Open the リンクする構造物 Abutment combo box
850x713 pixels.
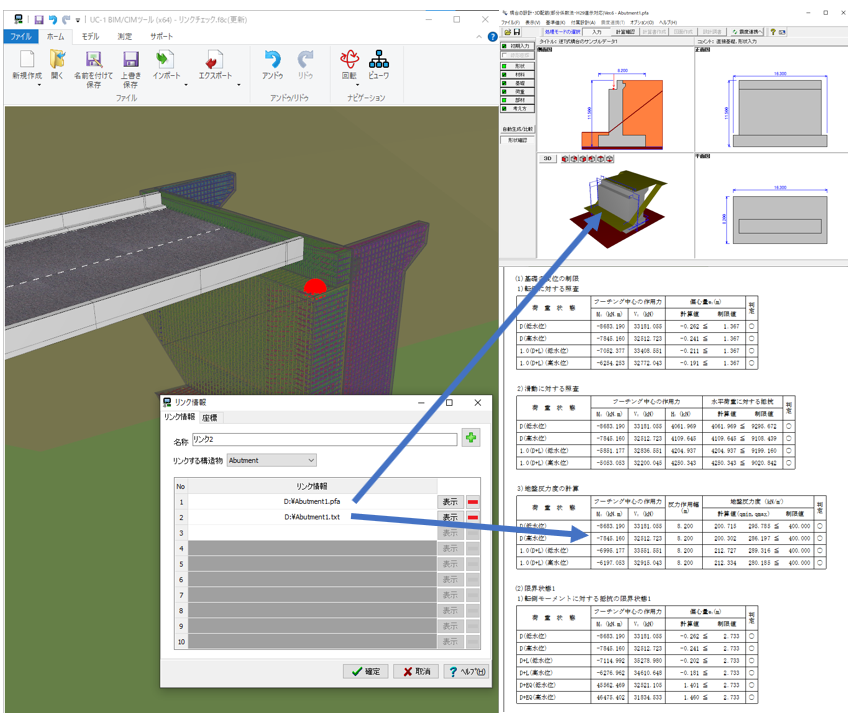pyautogui.click(x=271, y=460)
